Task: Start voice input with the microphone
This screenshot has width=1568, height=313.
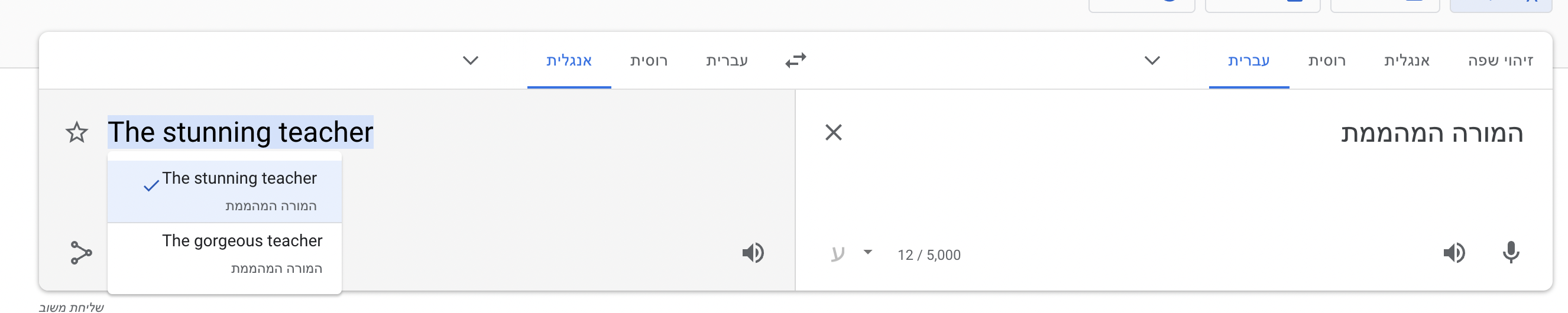Action: (x=1510, y=253)
